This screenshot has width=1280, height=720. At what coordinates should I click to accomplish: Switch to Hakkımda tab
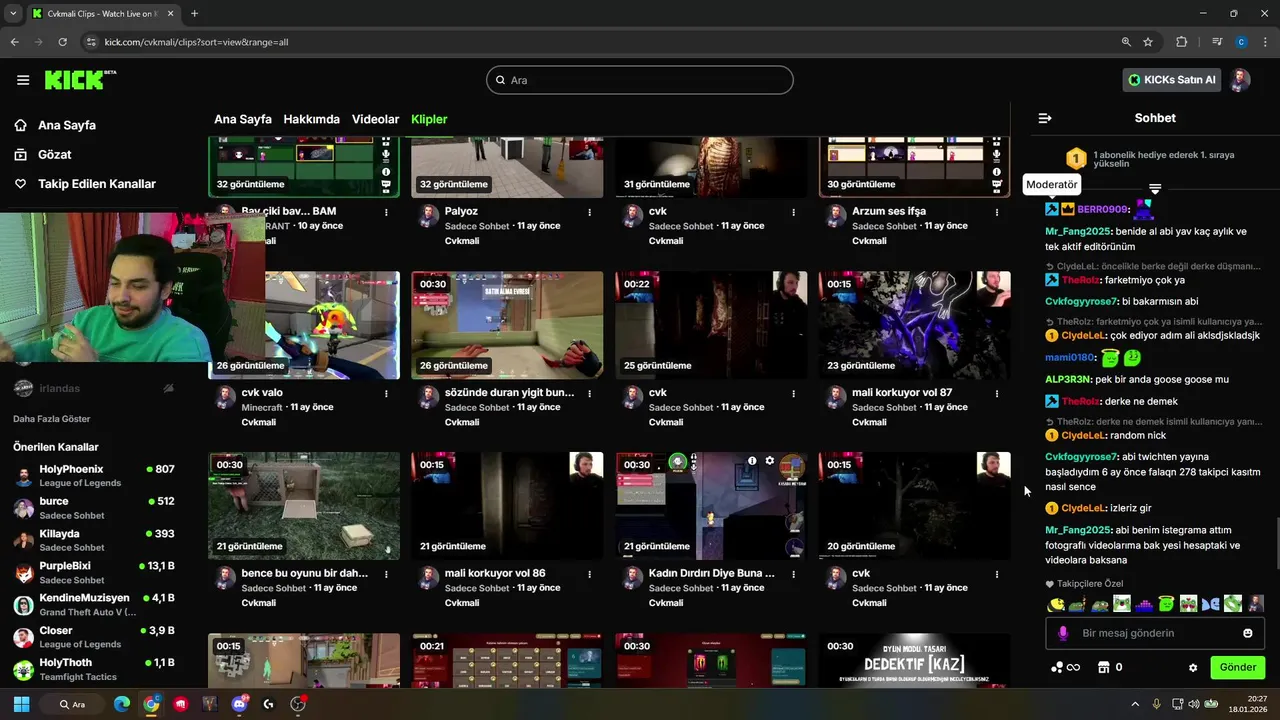(x=311, y=119)
